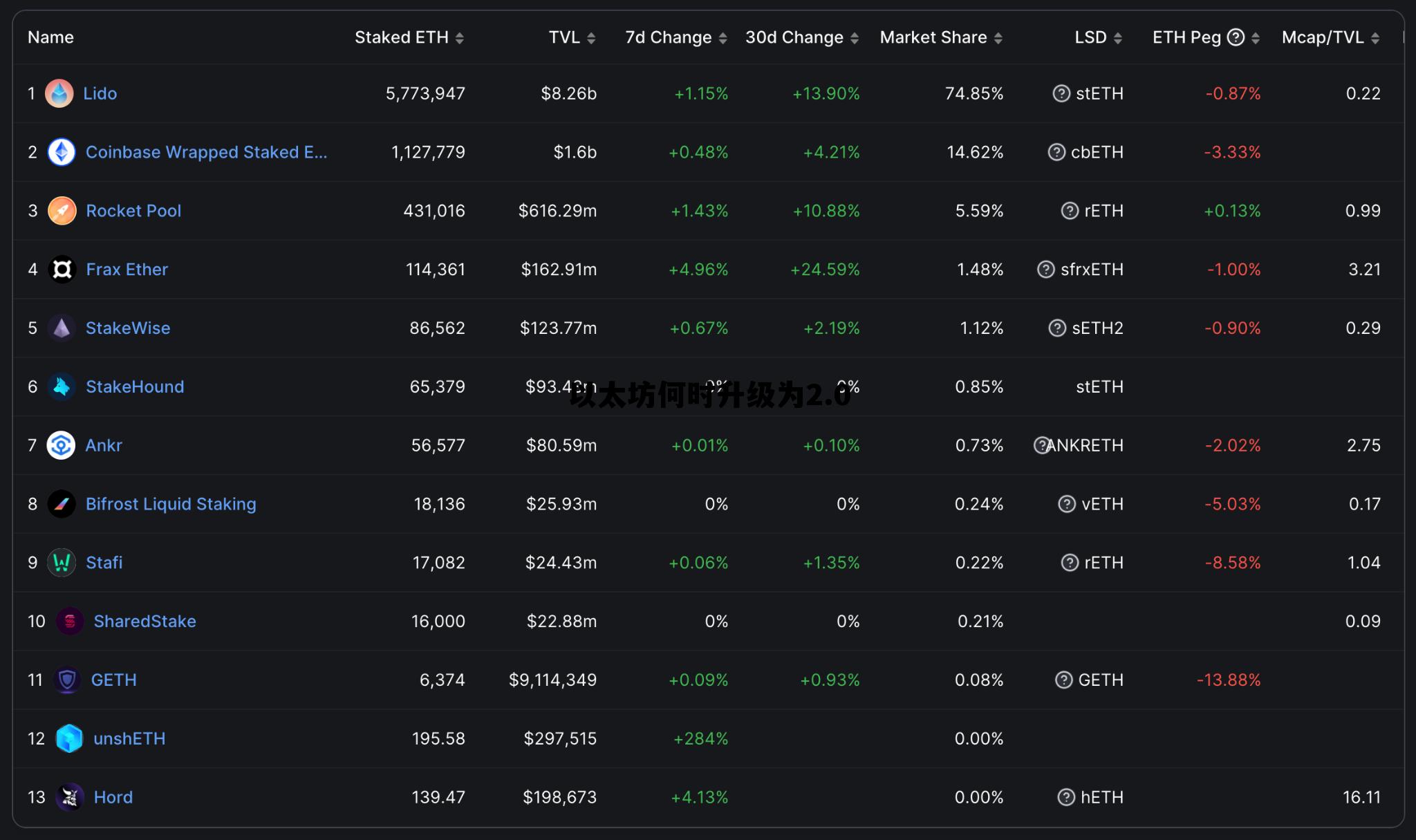Click the unshETH cube logo
Screen dimensions: 1416x840
point(69,738)
